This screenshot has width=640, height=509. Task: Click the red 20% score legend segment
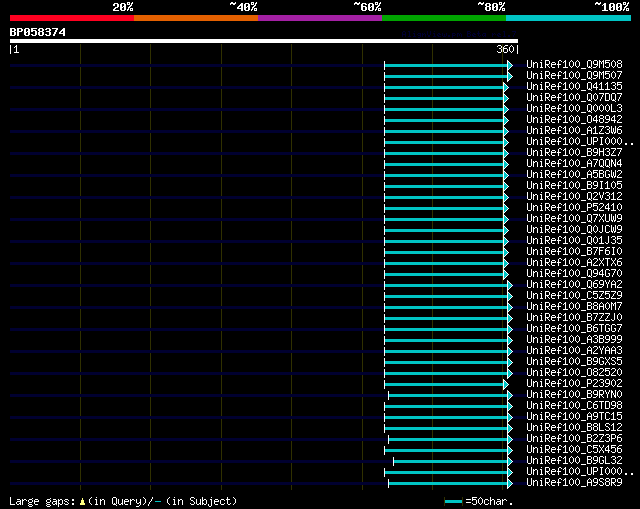[72, 18]
